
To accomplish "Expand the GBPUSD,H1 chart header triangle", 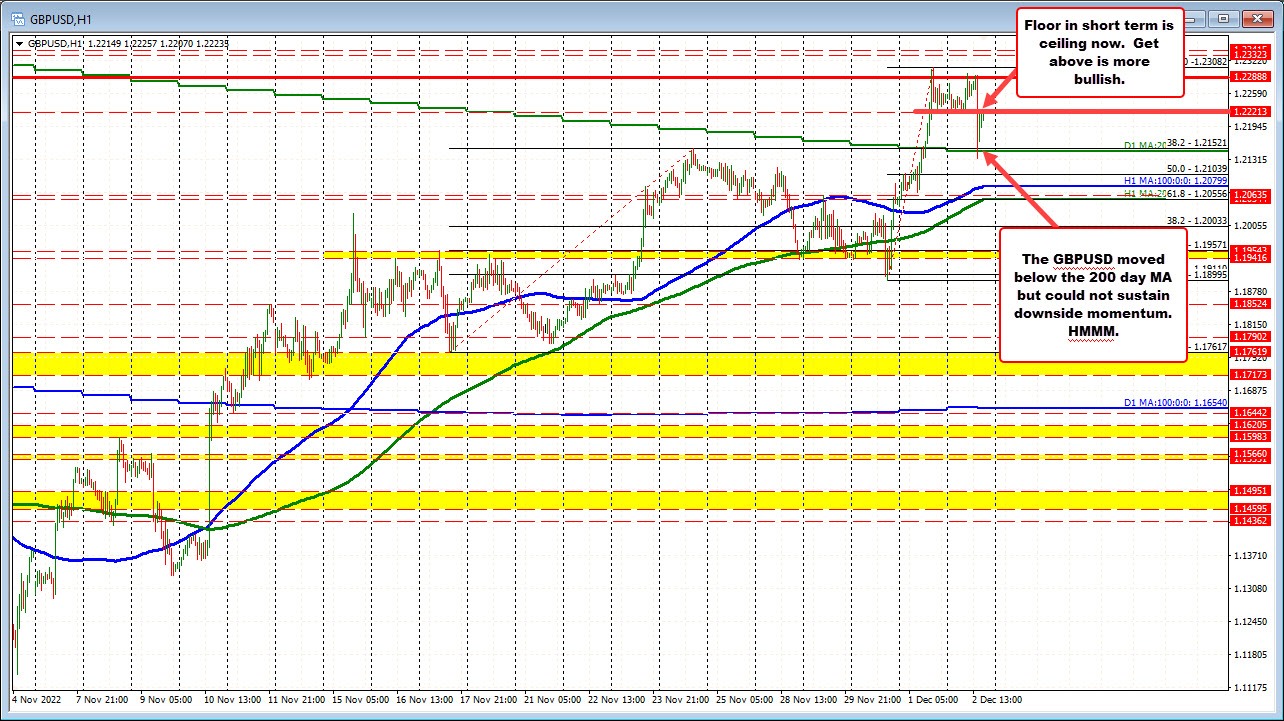I will (21, 43).
